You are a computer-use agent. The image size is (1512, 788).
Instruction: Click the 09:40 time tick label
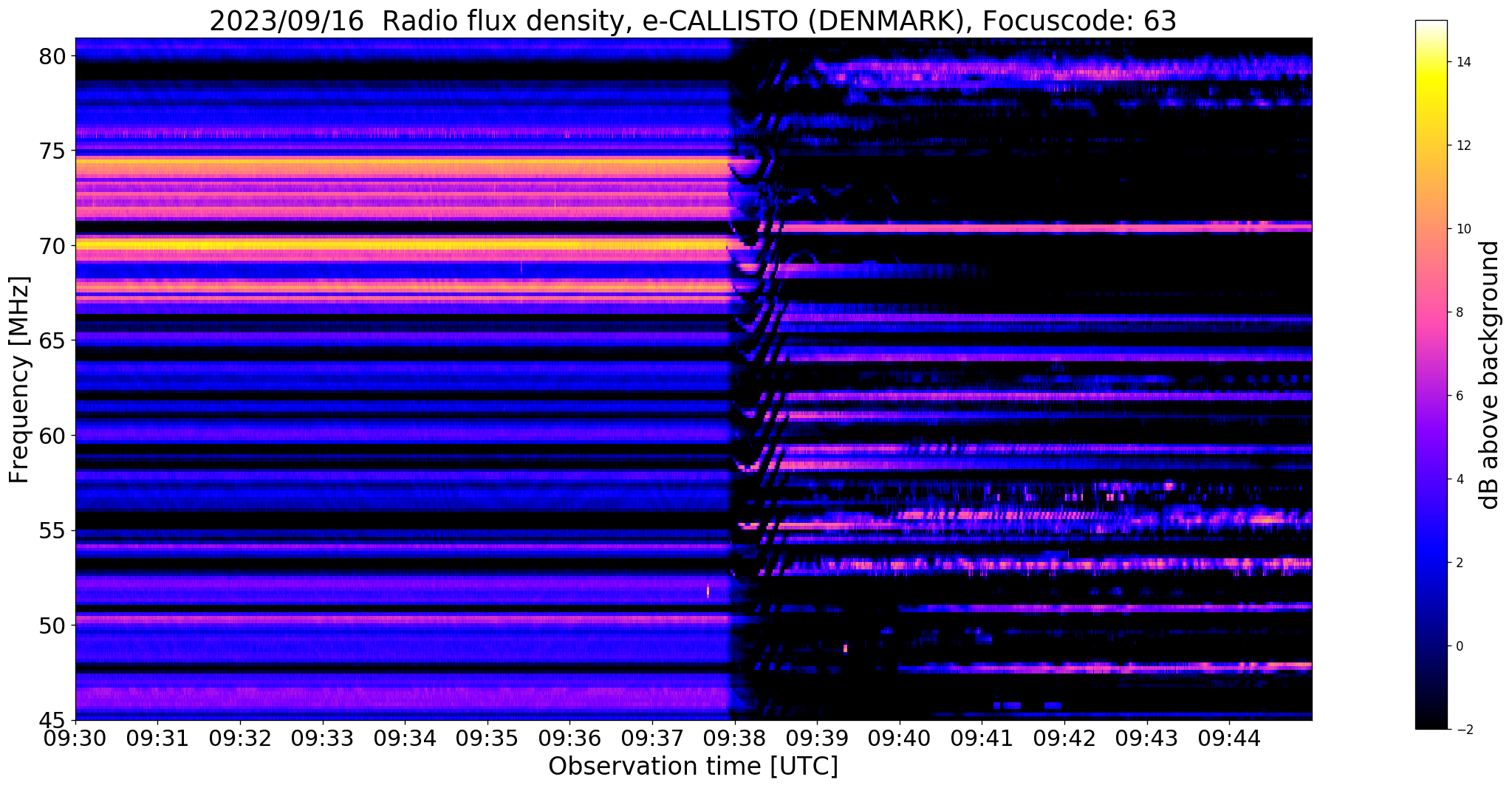coord(900,737)
